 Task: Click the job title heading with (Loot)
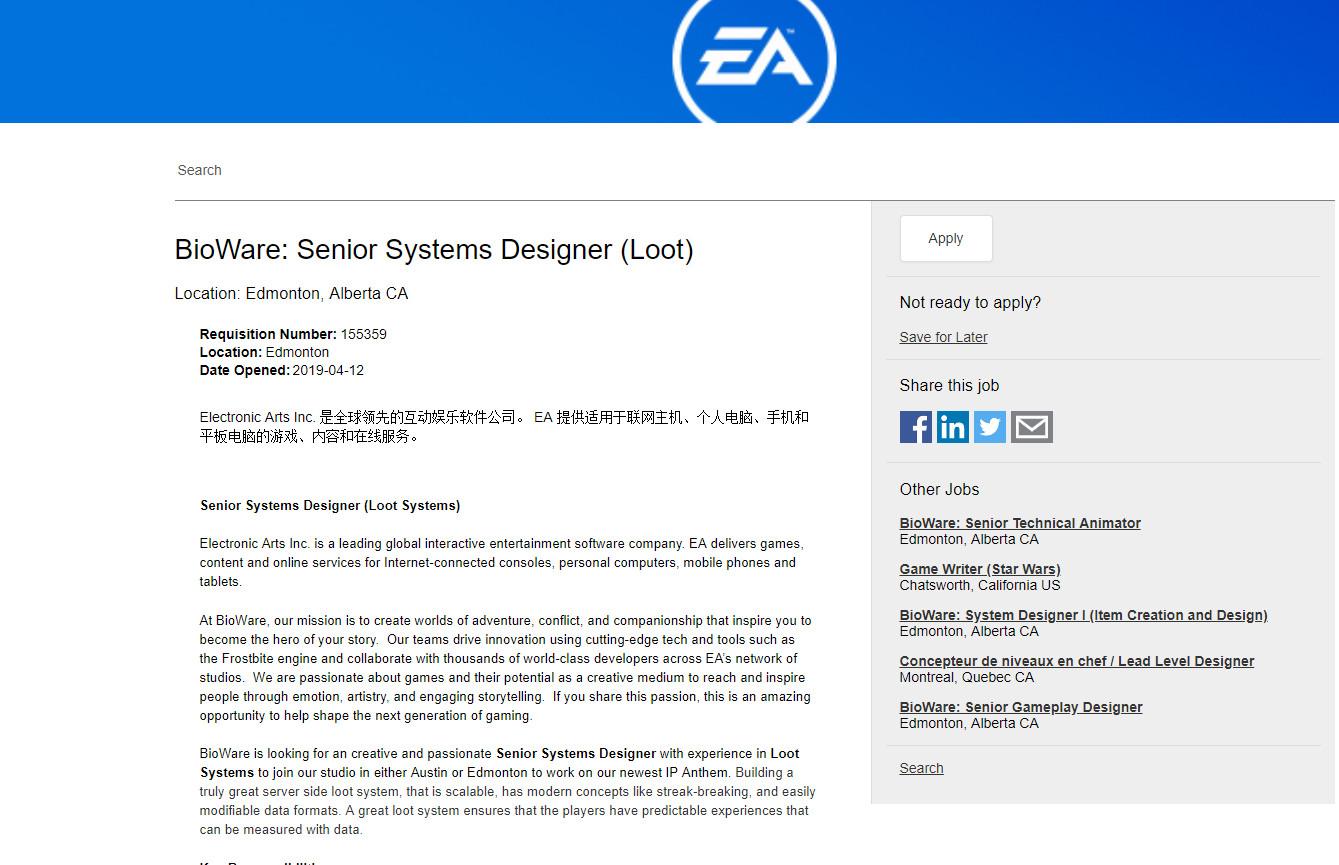433,249
